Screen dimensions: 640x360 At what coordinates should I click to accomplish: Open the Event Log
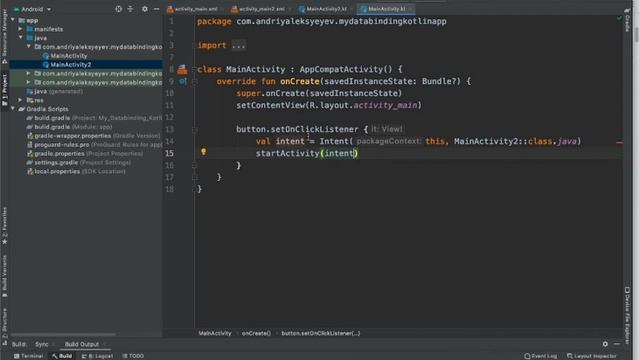pyautogui.click(x=540, y=356)
